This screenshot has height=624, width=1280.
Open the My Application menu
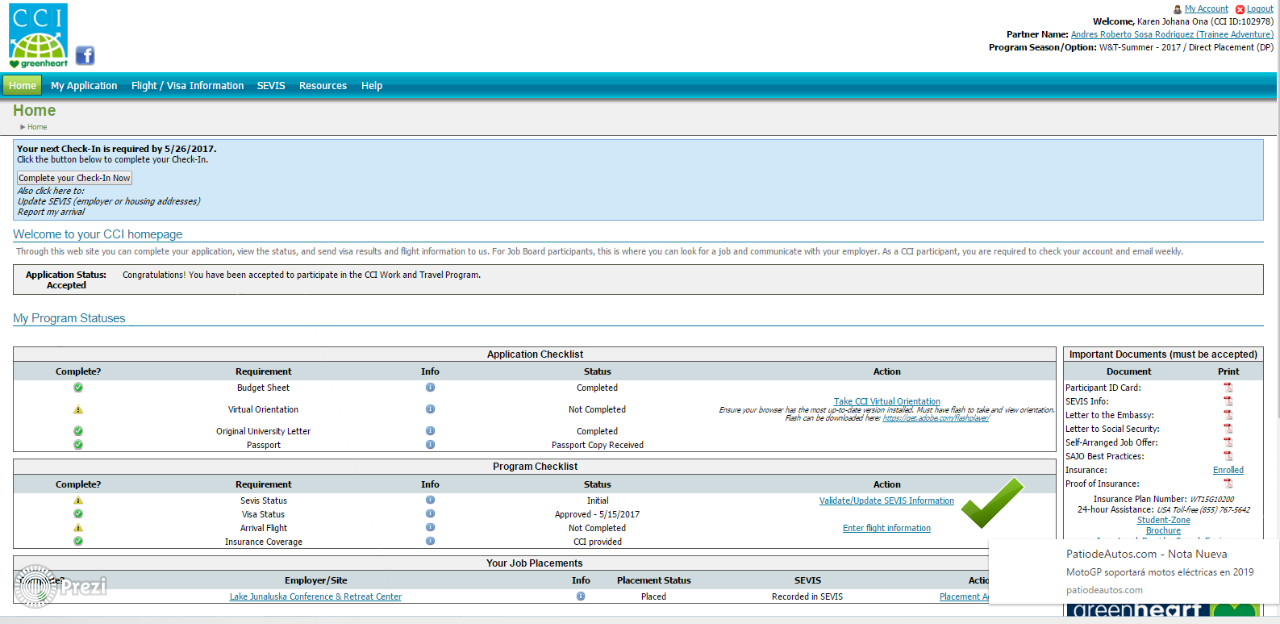84,86
